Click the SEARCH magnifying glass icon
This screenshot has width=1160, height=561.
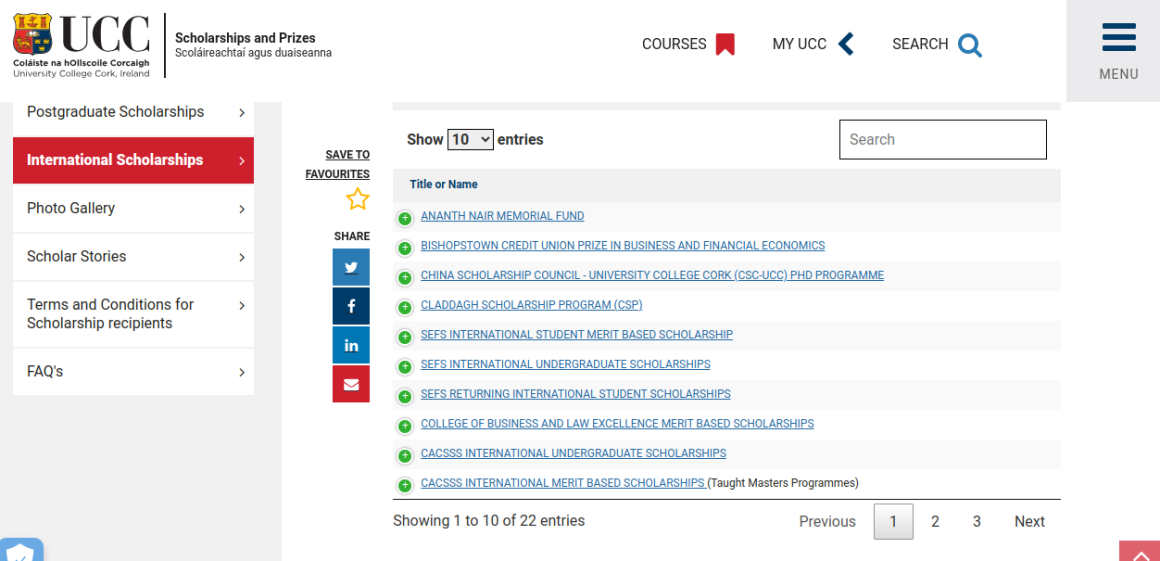(x=969, y=45)
